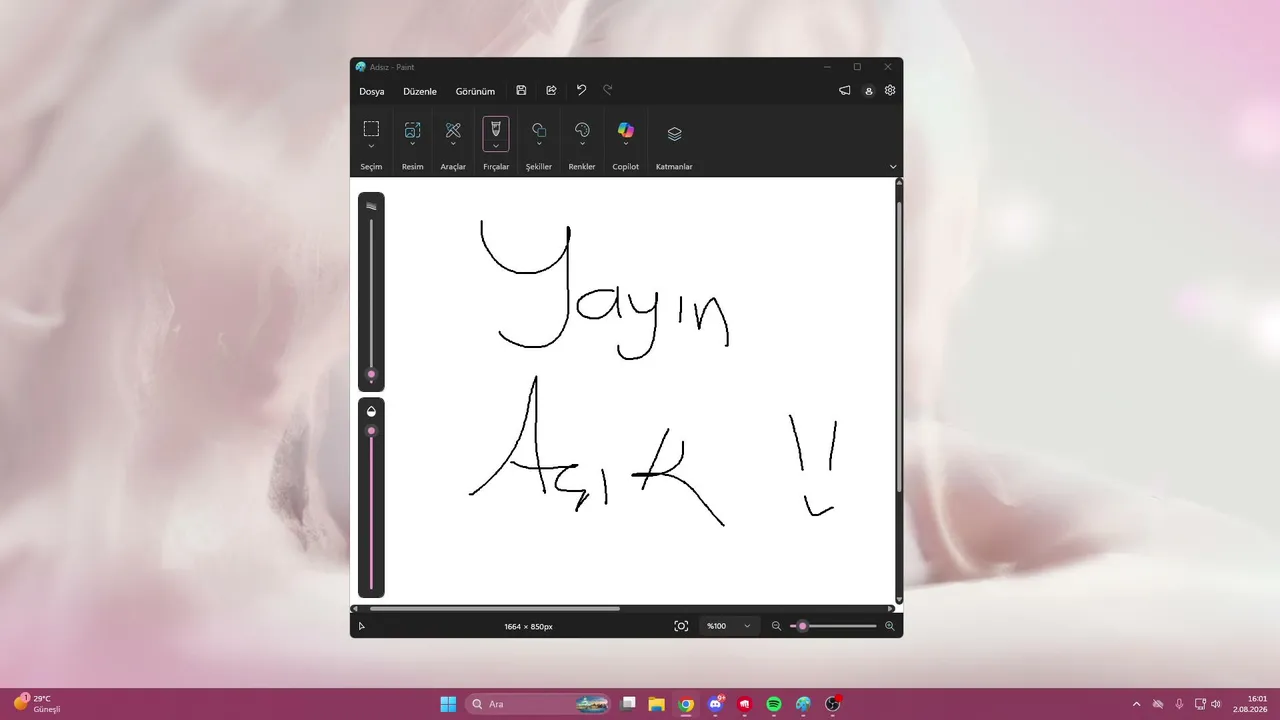Click the share icon in Paint
The width and height of the screenshot is (1280, 720).
click(551, 90)
